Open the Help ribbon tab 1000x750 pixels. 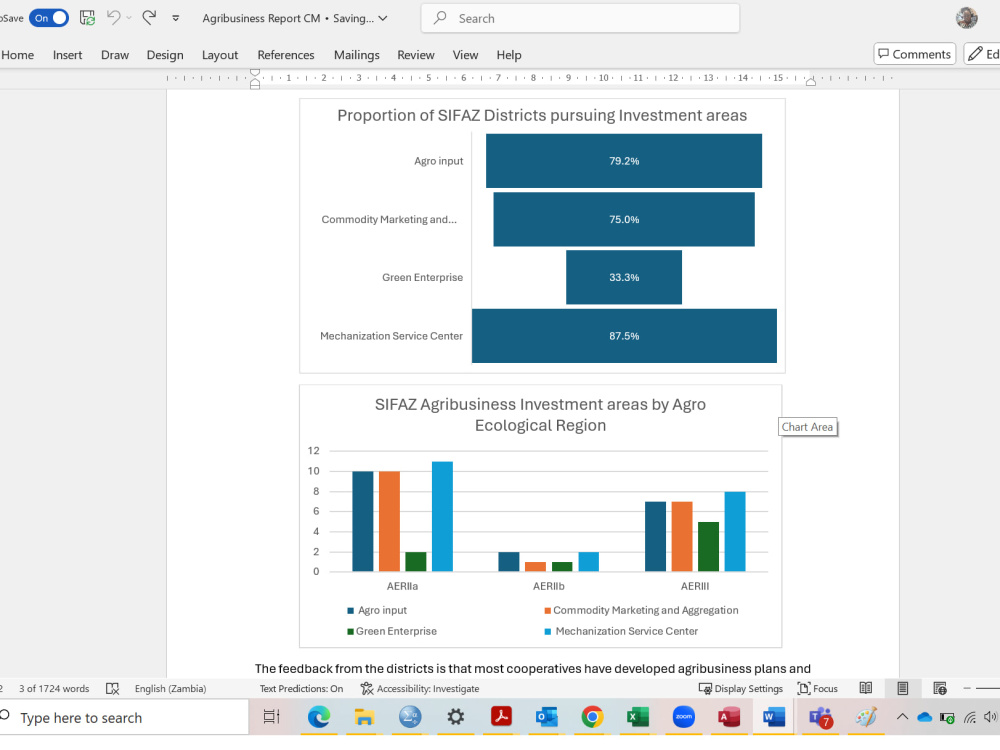click(x=509, y=55)
